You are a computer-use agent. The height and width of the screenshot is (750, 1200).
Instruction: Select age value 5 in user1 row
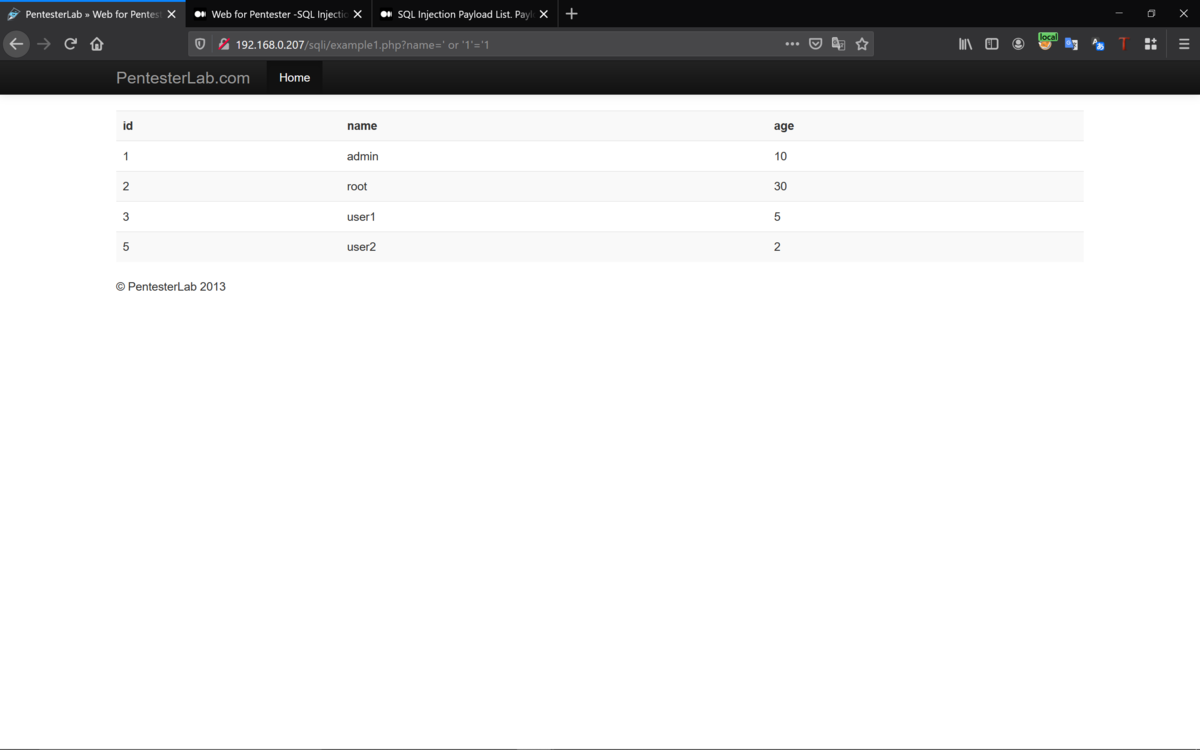777,216
